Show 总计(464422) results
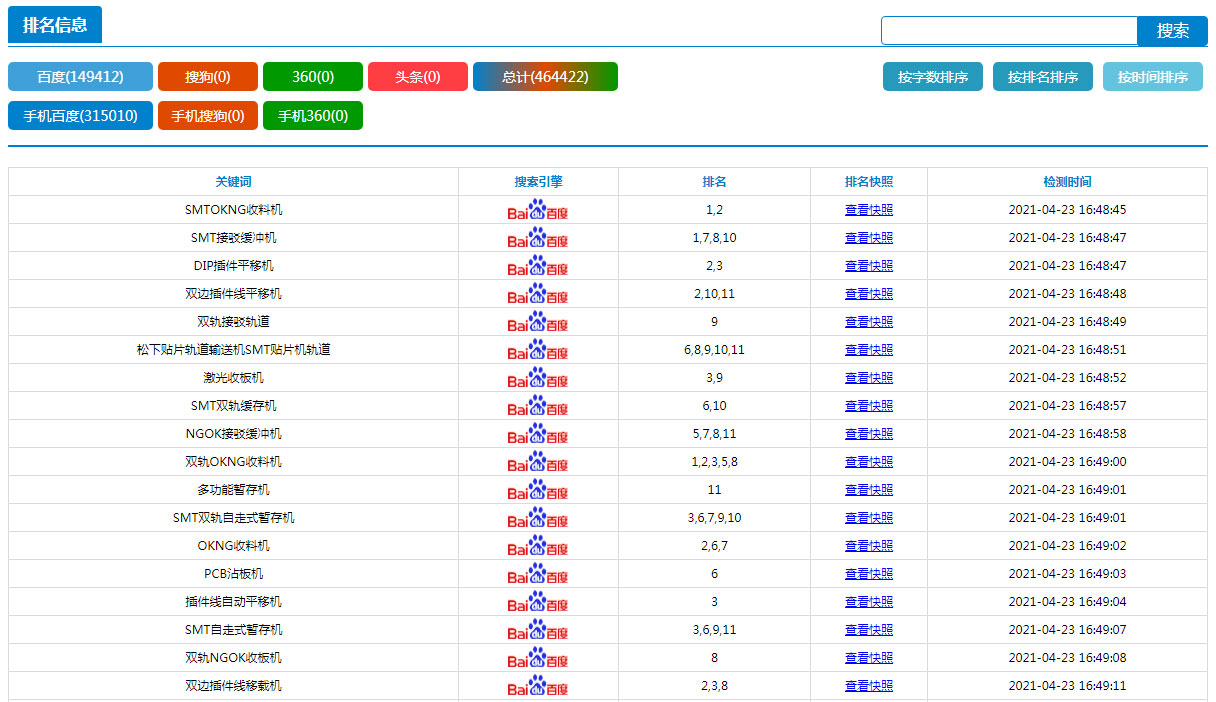 point(545,77)
